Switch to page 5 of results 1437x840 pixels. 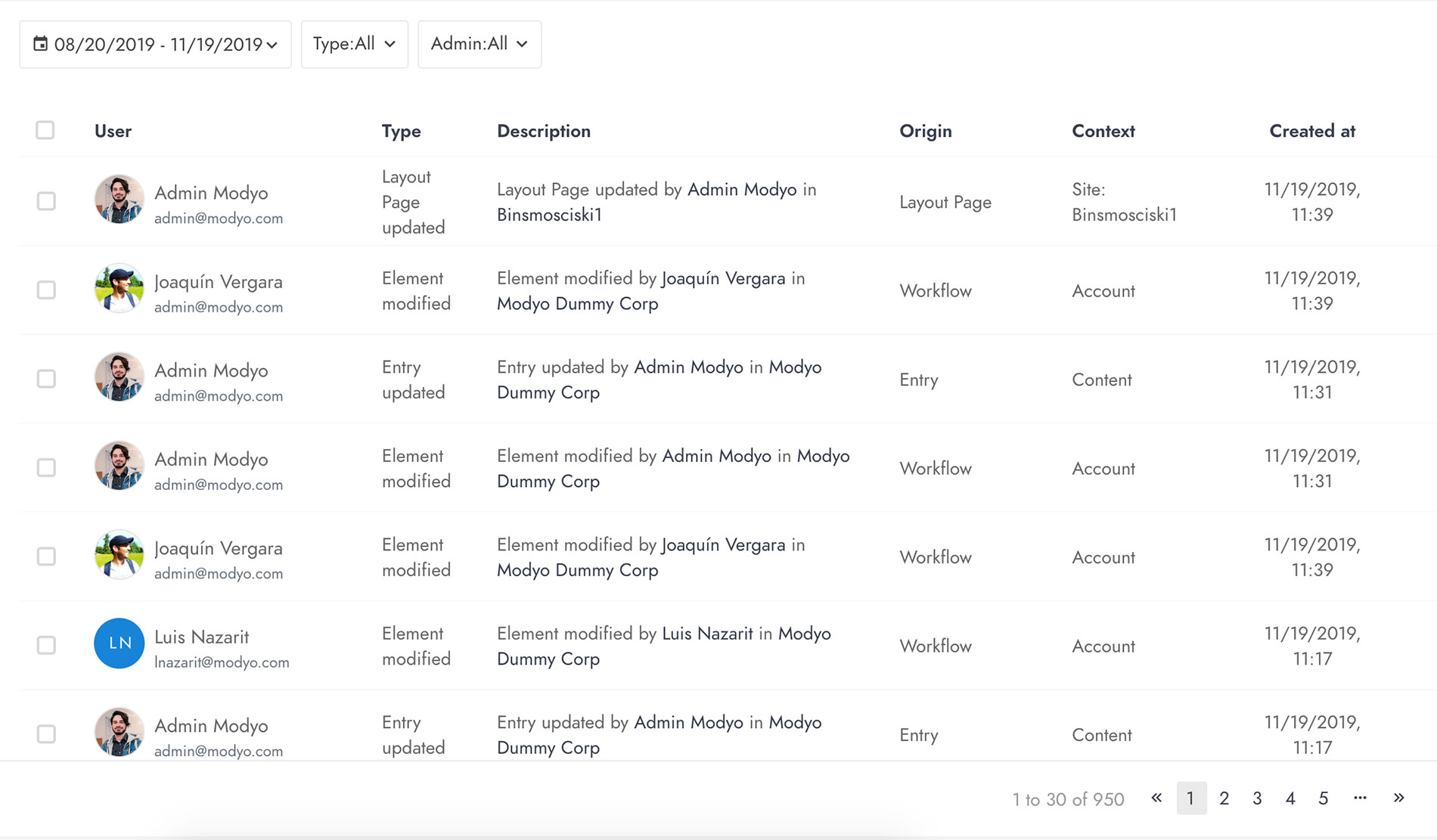(x=1323, y=798)
